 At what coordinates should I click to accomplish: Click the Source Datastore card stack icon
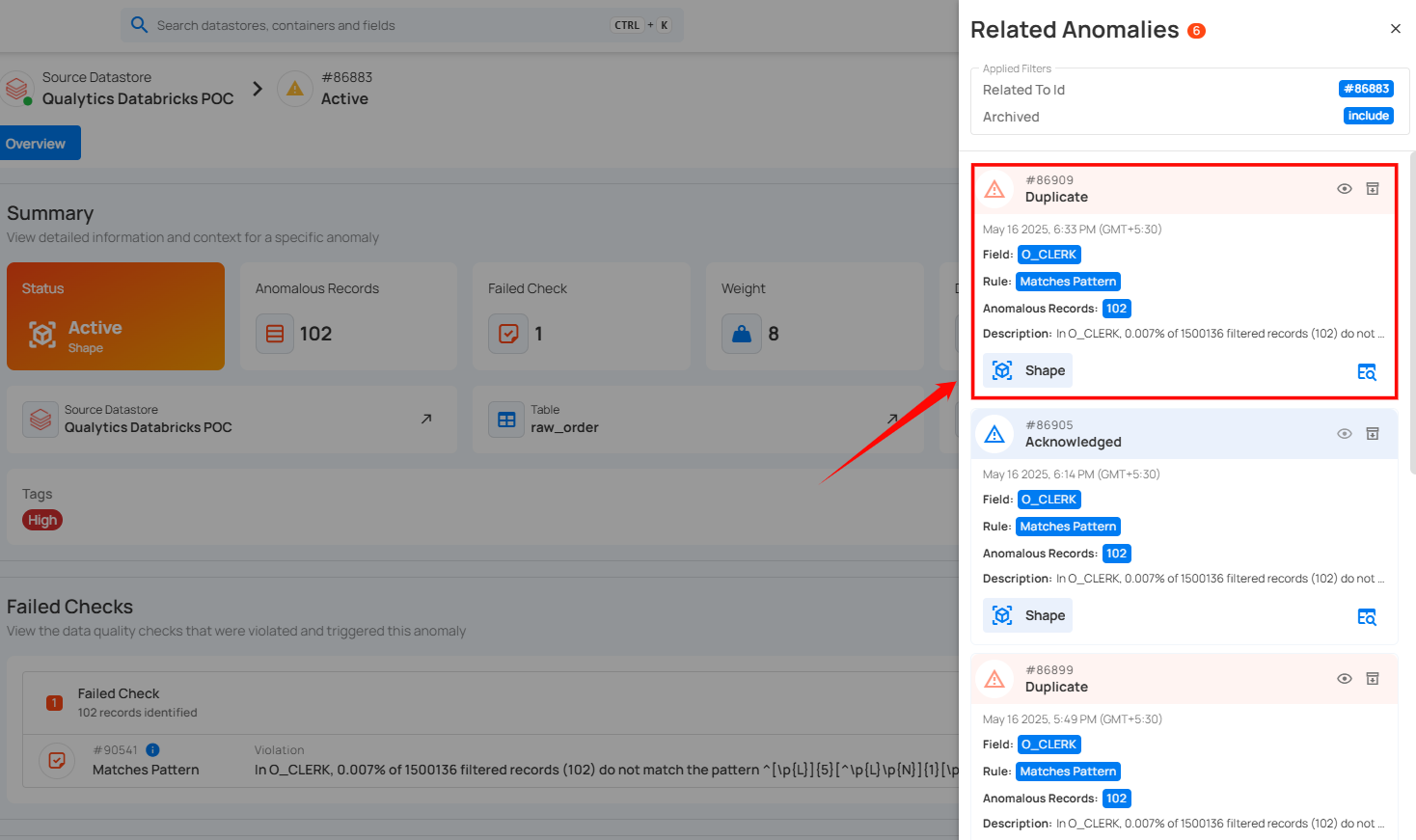(41, 420)
